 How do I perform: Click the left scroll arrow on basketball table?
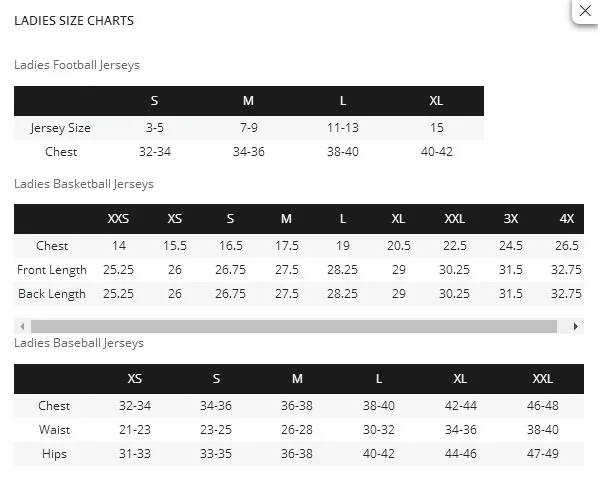point(23,327)
